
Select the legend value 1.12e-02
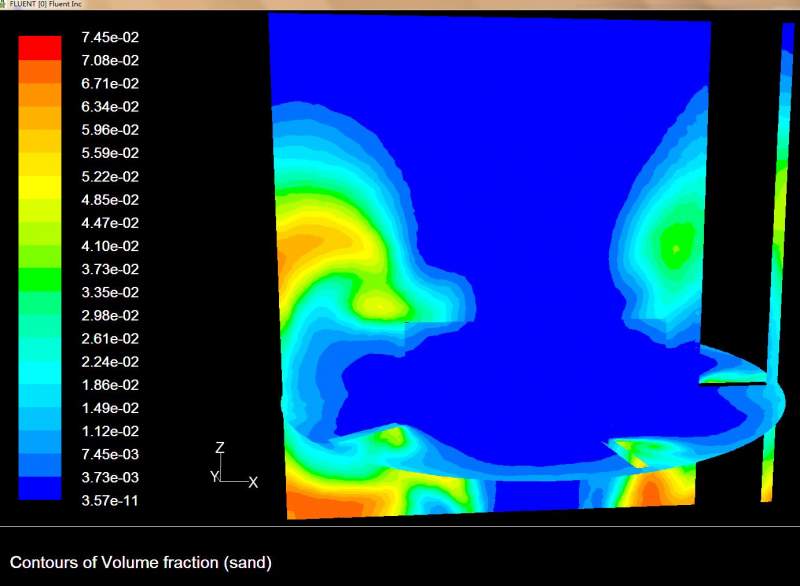pos(110,431)
